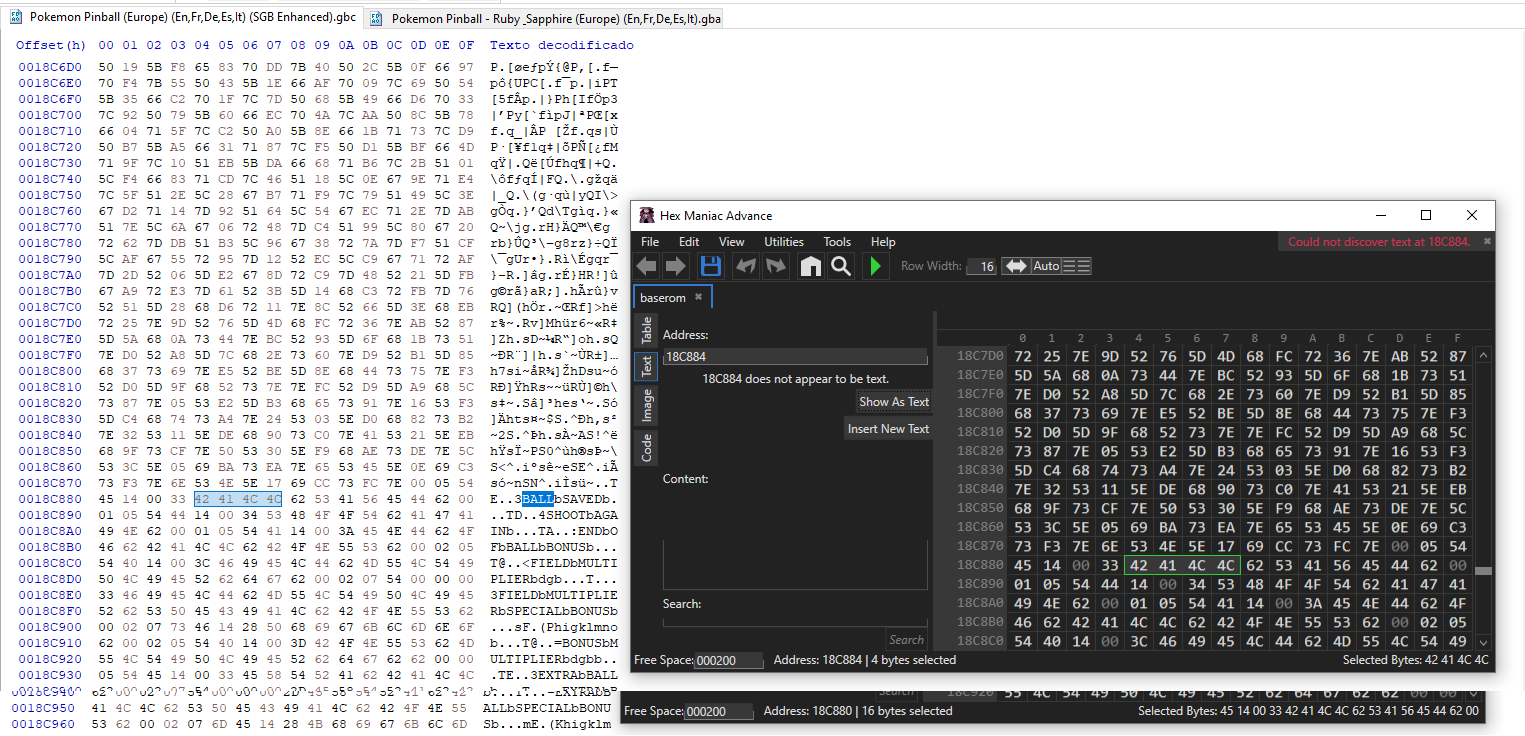Open the Tools menu
1525x736 pixels.
point(837,242)
